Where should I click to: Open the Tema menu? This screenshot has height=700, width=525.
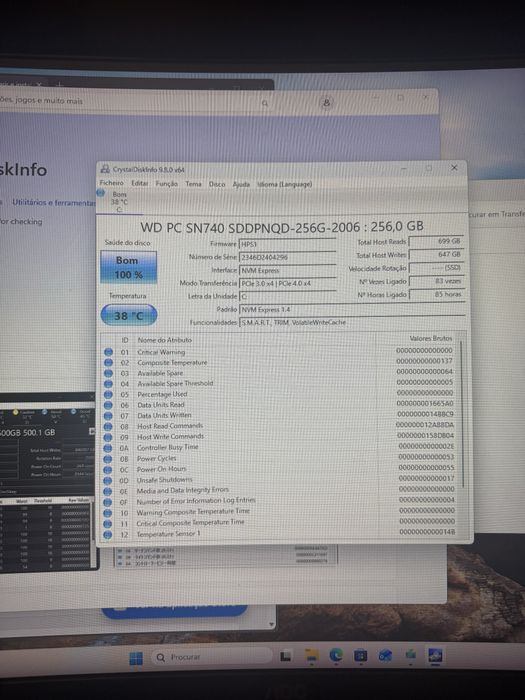coord(193,184)
